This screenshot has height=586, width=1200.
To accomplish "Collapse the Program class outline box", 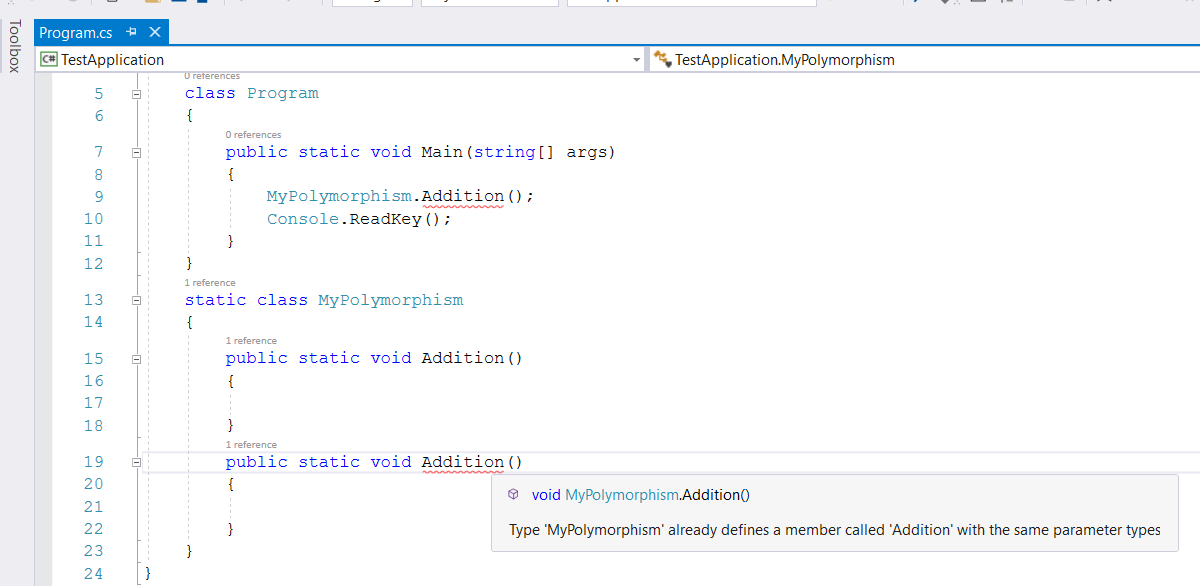I will click(x=137, y=93).
